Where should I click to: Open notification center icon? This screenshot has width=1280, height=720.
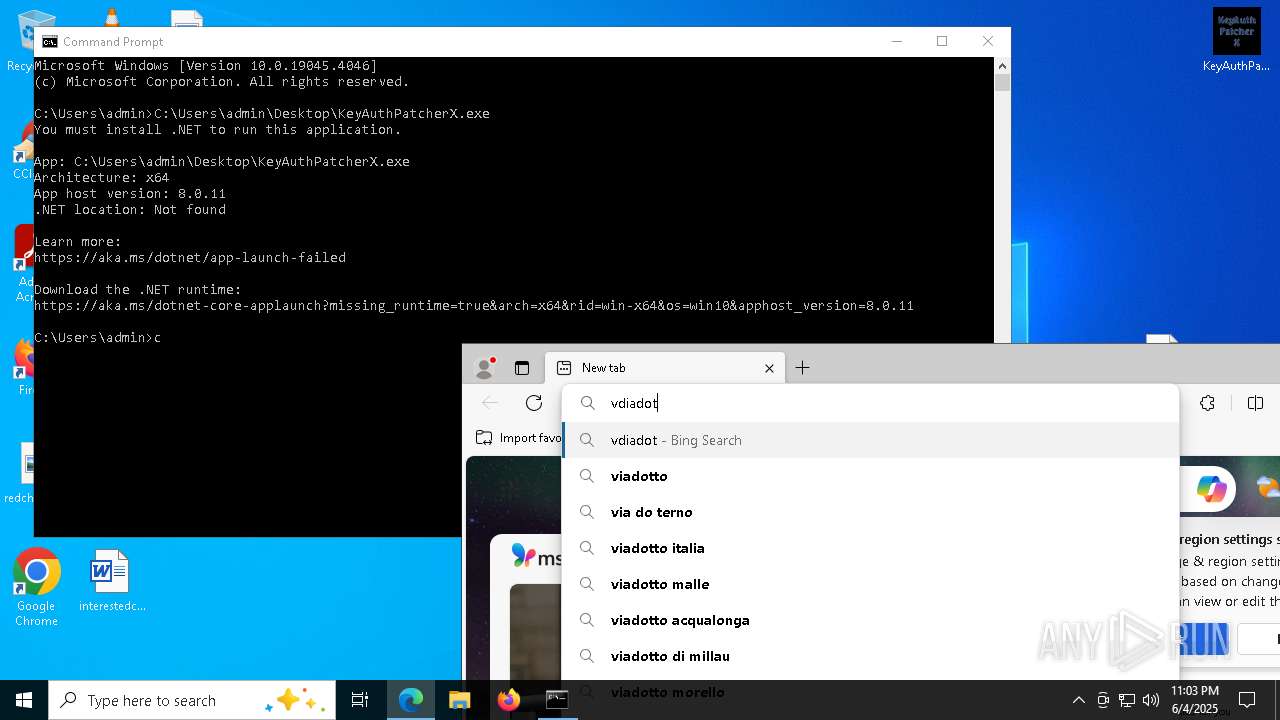[1247, 700]
